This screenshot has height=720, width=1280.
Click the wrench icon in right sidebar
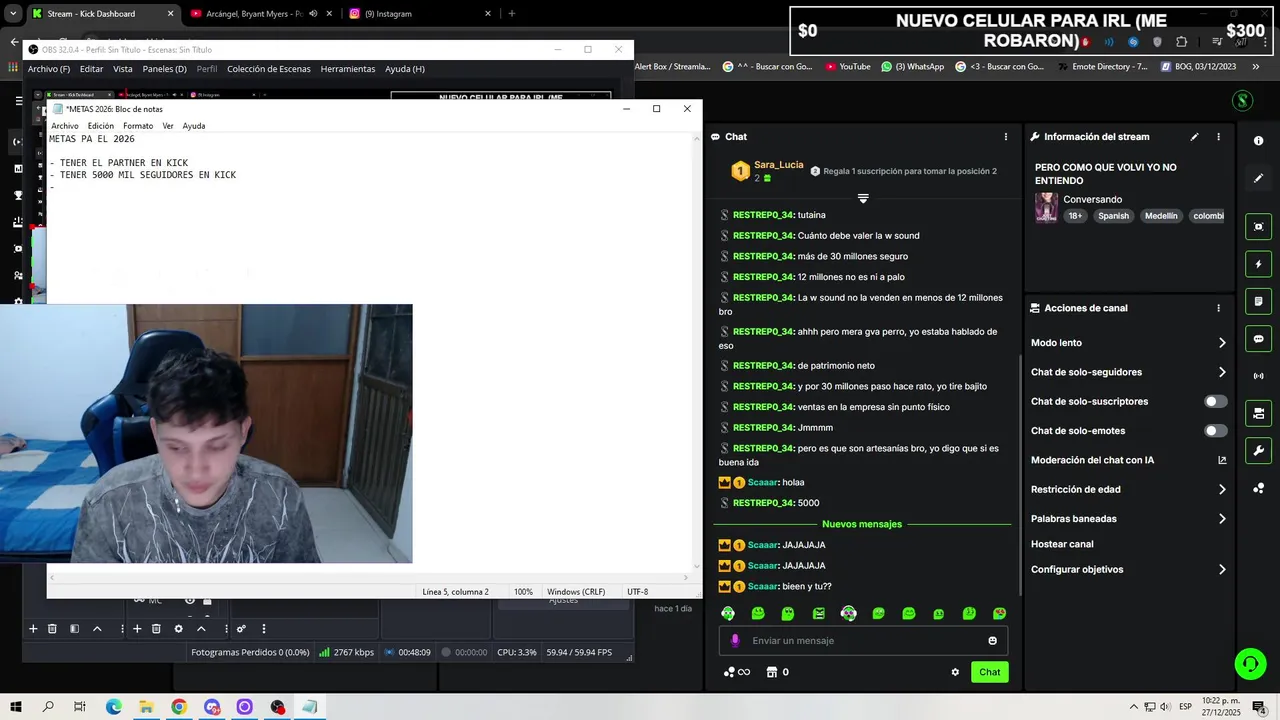tap(1258, 450)
